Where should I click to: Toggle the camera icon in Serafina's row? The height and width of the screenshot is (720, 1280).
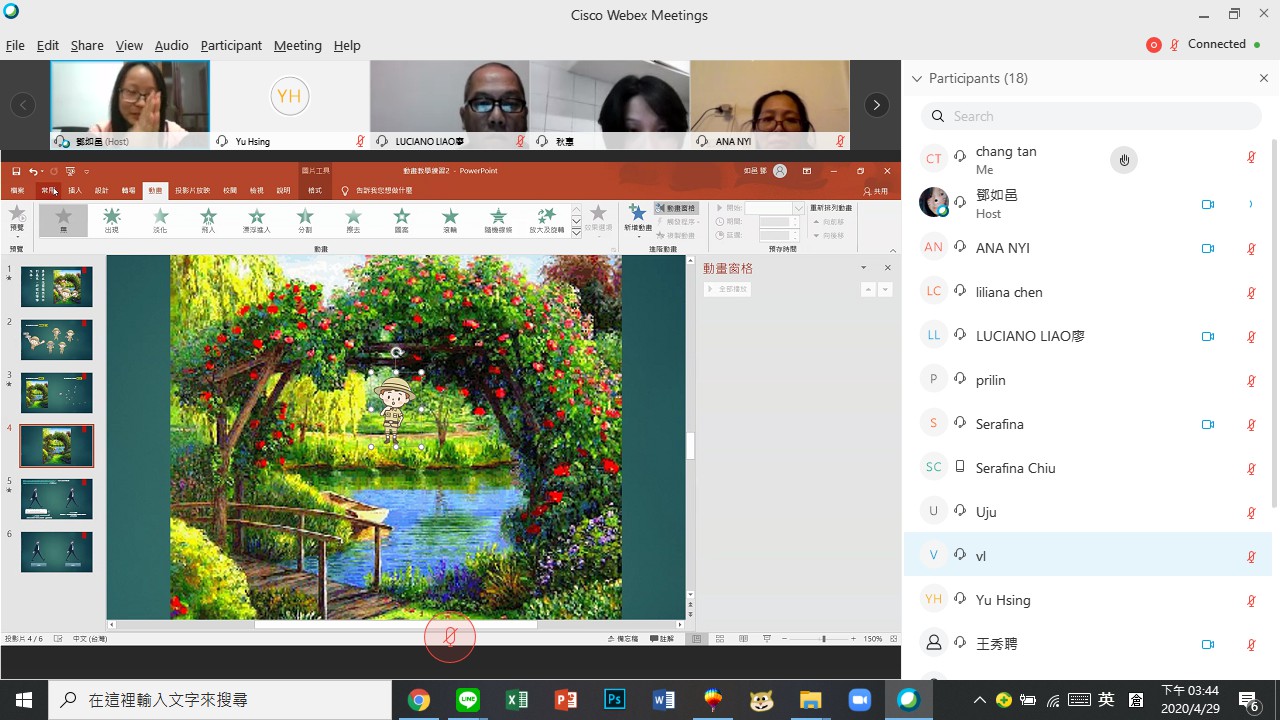(x=1207, y=424)
